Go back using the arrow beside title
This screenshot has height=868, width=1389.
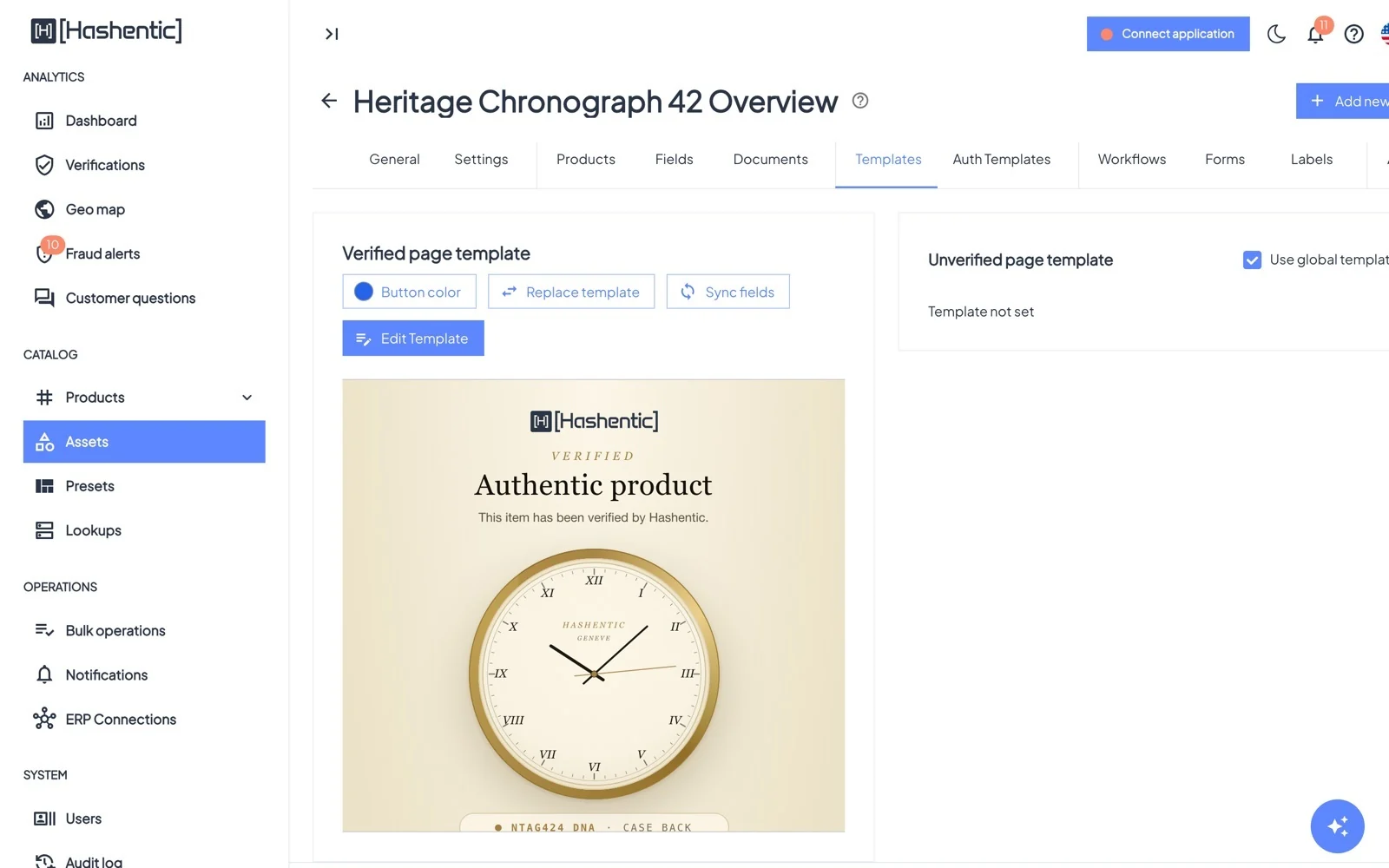(329, 101)
